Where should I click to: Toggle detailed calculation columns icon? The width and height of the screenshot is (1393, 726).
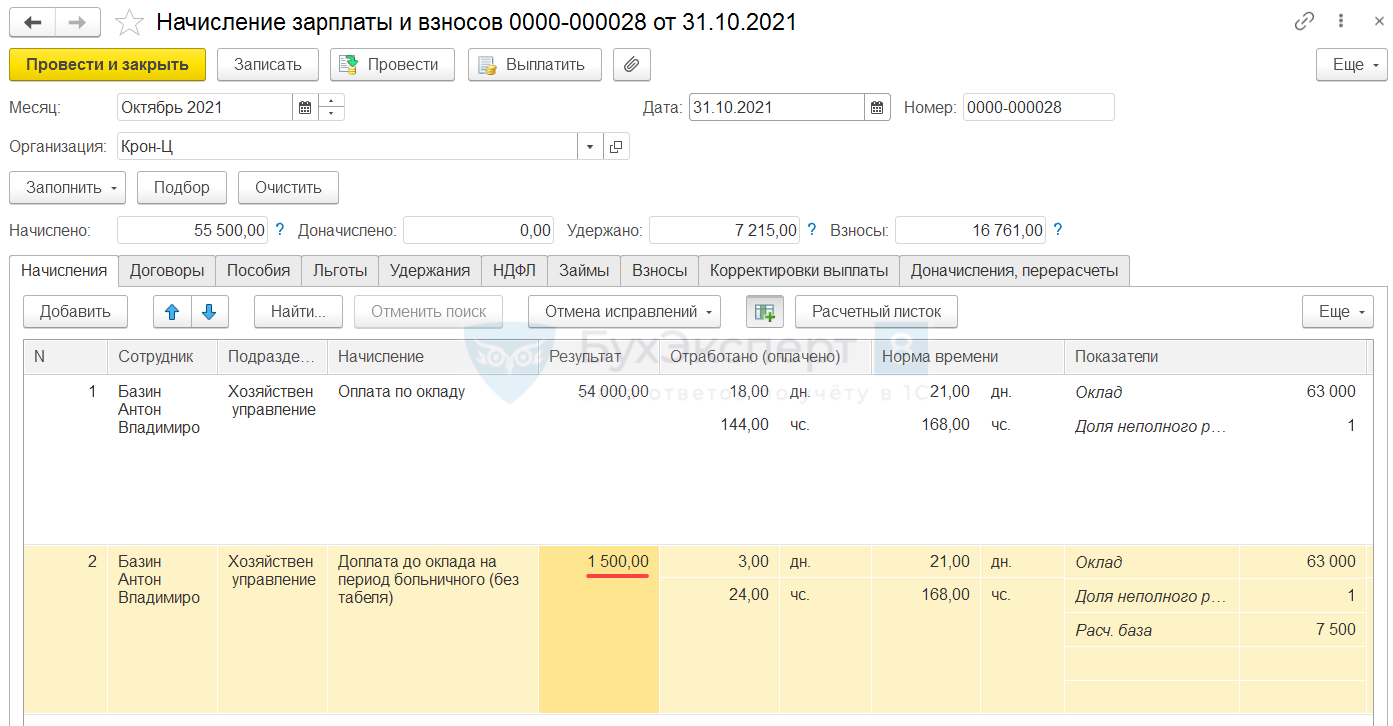tap(765, 312)
